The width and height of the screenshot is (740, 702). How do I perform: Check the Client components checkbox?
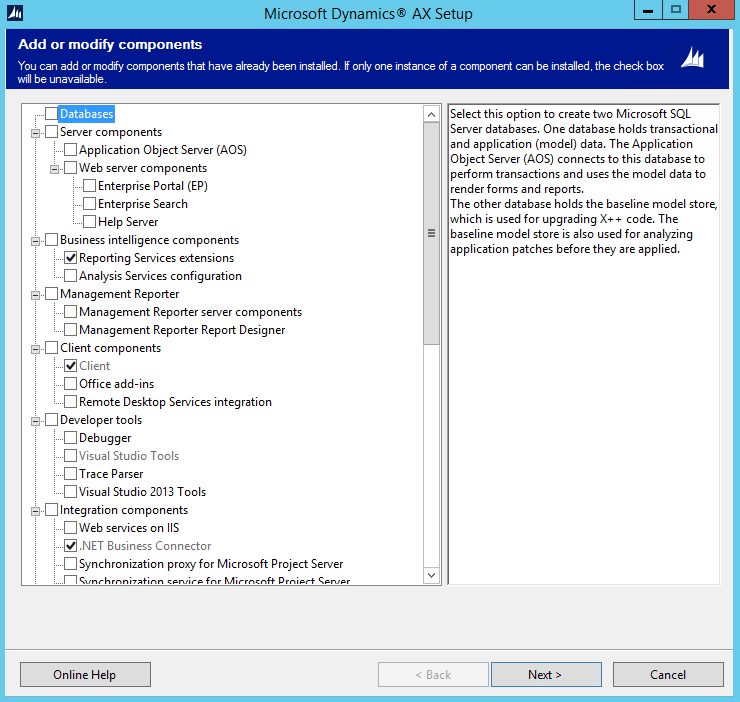click(51, 347)
